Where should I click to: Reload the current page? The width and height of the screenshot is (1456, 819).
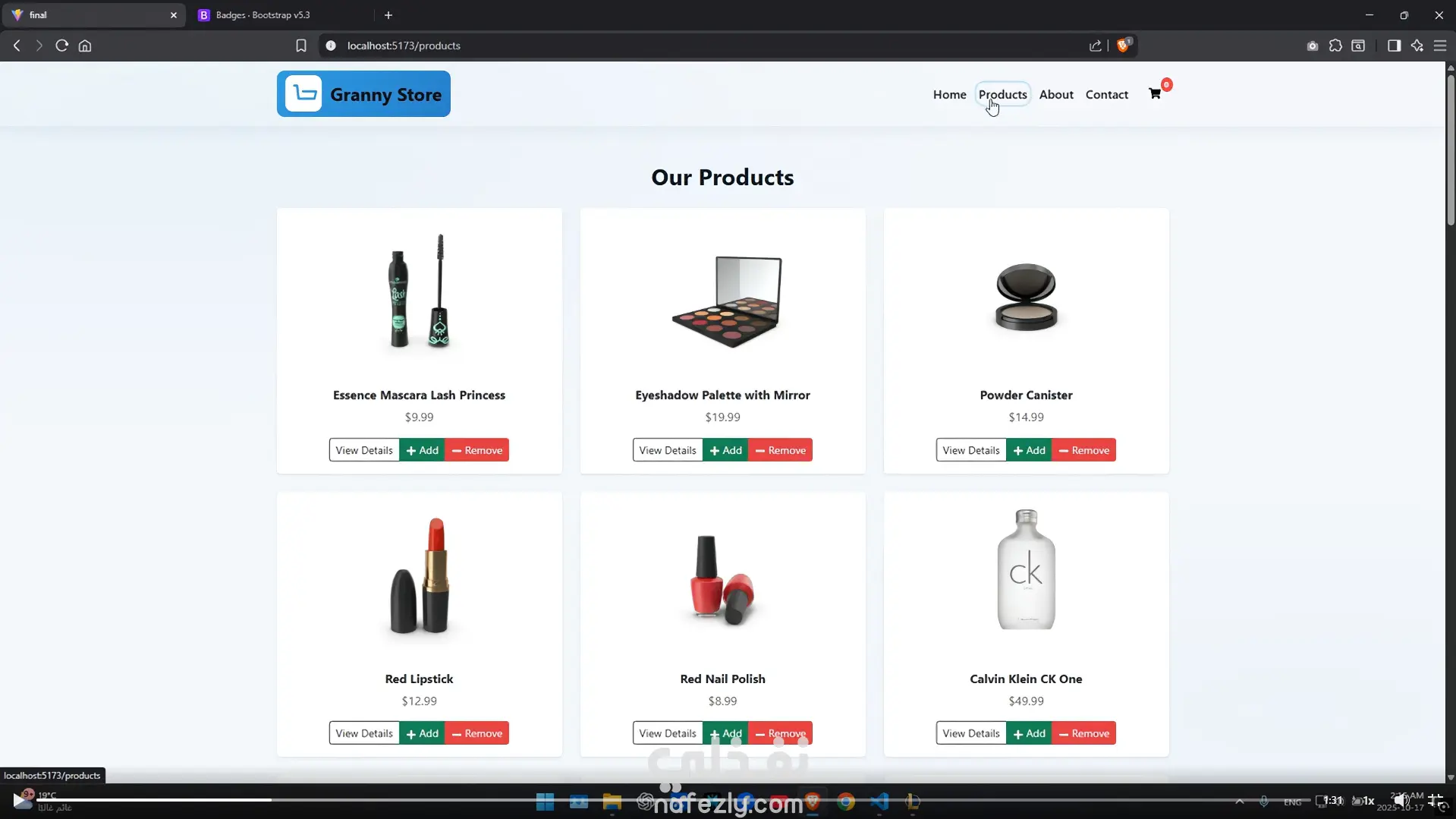coord(62,46)
